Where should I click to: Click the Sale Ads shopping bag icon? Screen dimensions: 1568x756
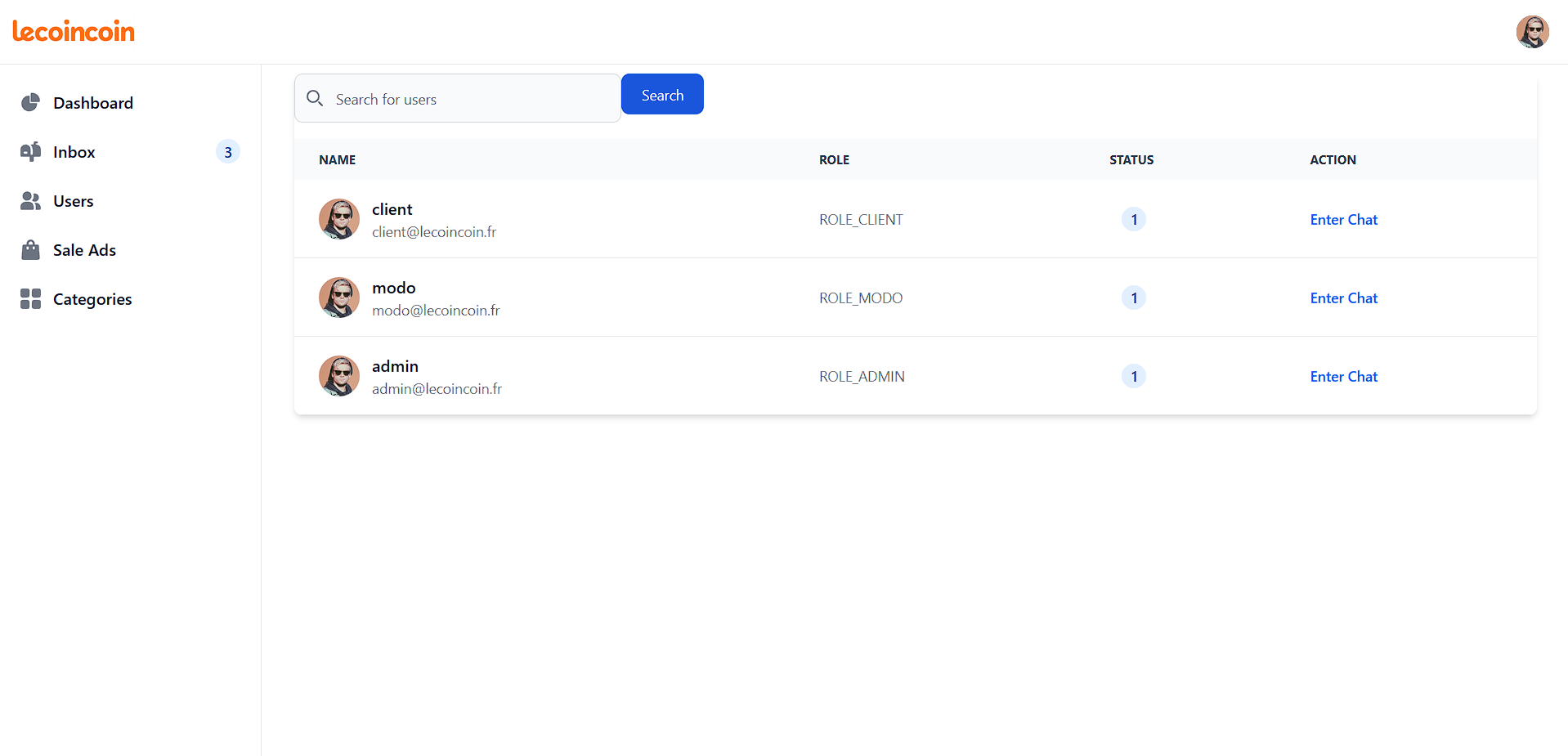point(30,250)
